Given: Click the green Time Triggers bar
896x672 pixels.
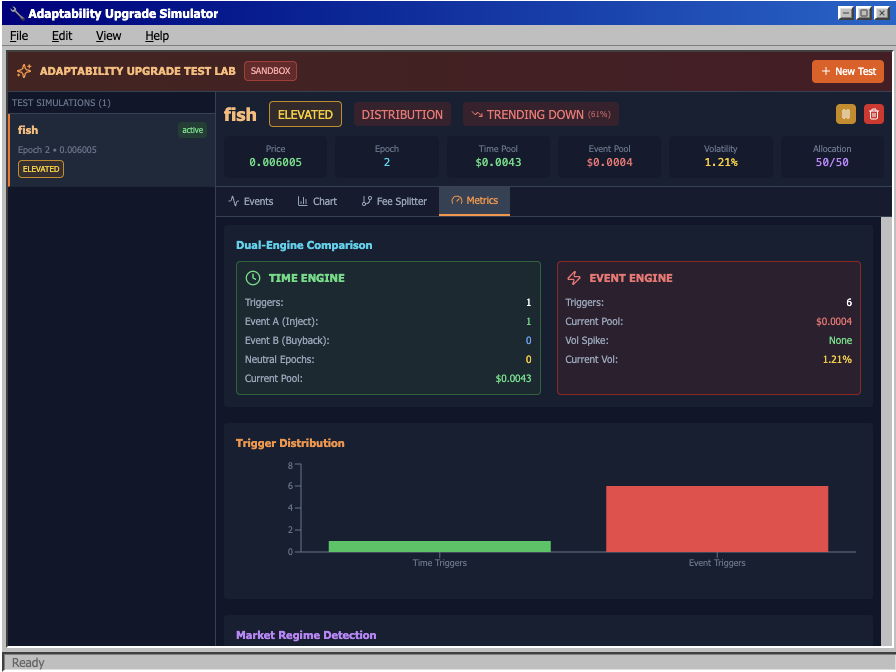Looking at the screenshot, I should [439, 546].
